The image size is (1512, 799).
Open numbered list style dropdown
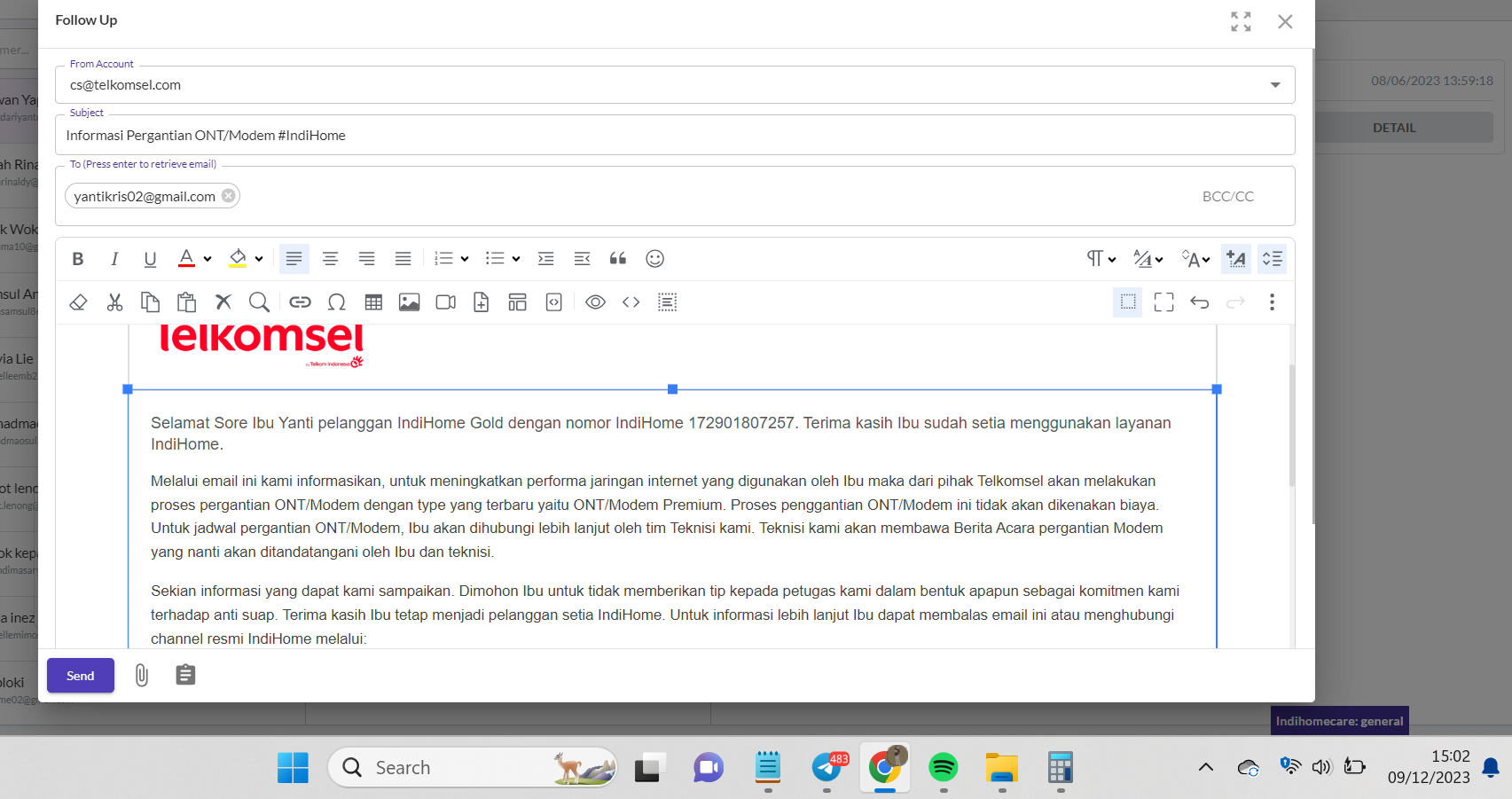click(x=465, y=259)
